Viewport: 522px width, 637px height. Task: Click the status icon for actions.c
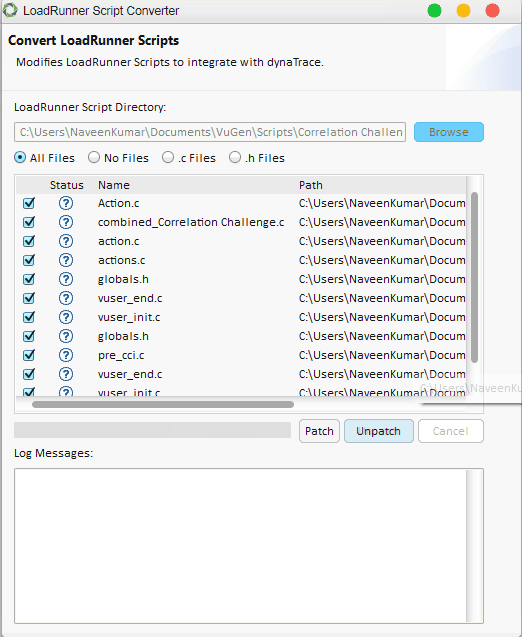pyautogui.click(x=66, y=260)
